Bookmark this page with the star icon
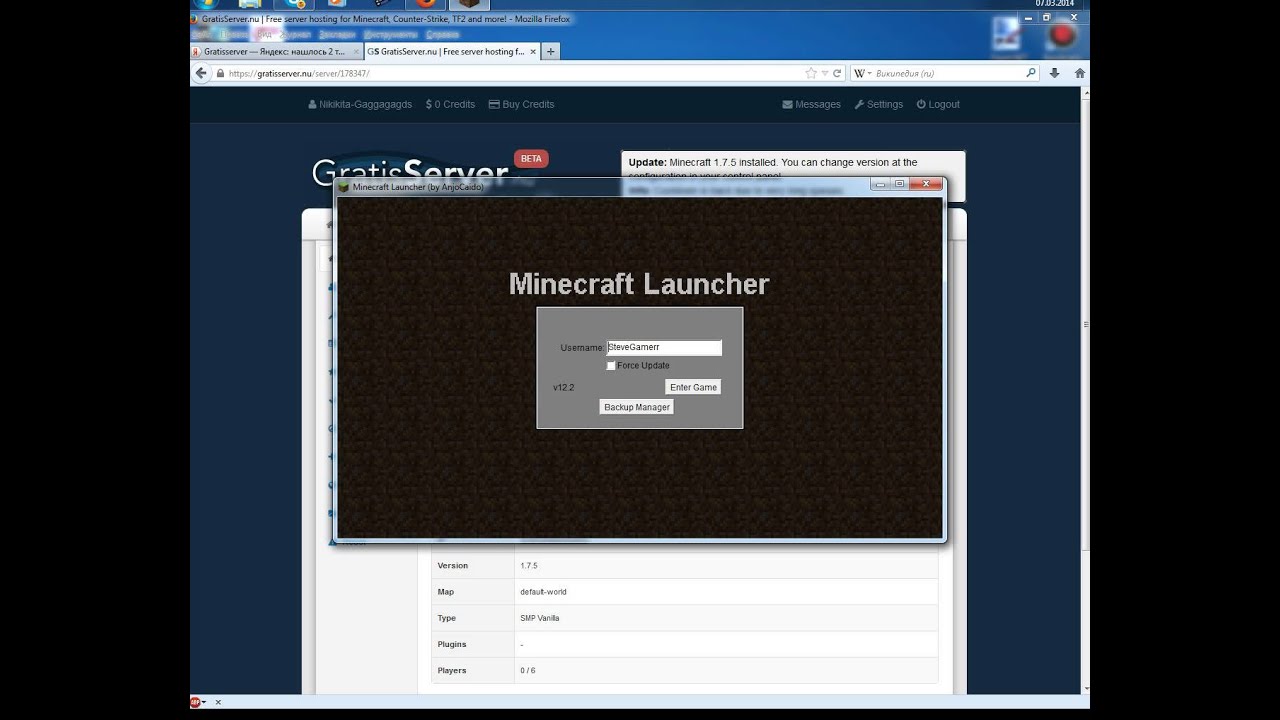The image size is (1280, 720). [811, 73]
